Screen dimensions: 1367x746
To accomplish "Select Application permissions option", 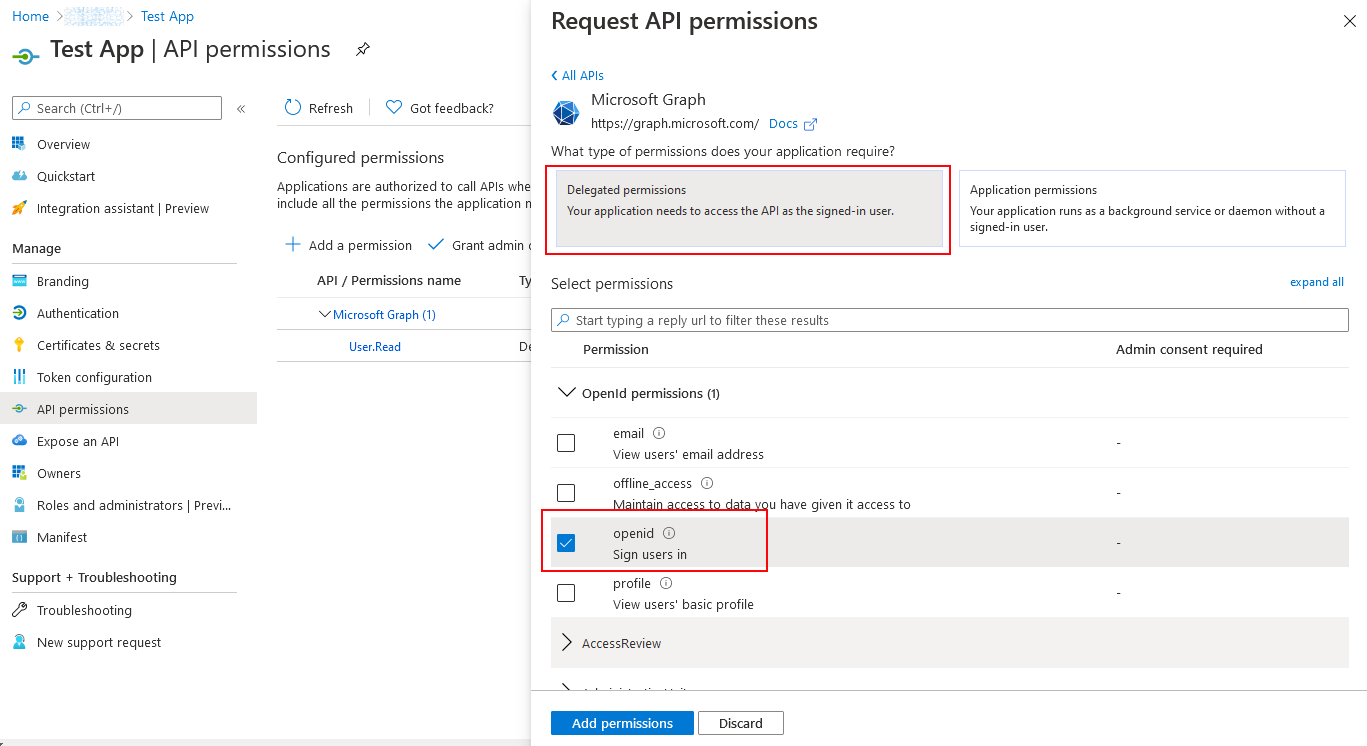I will (x=1152, y=208).
